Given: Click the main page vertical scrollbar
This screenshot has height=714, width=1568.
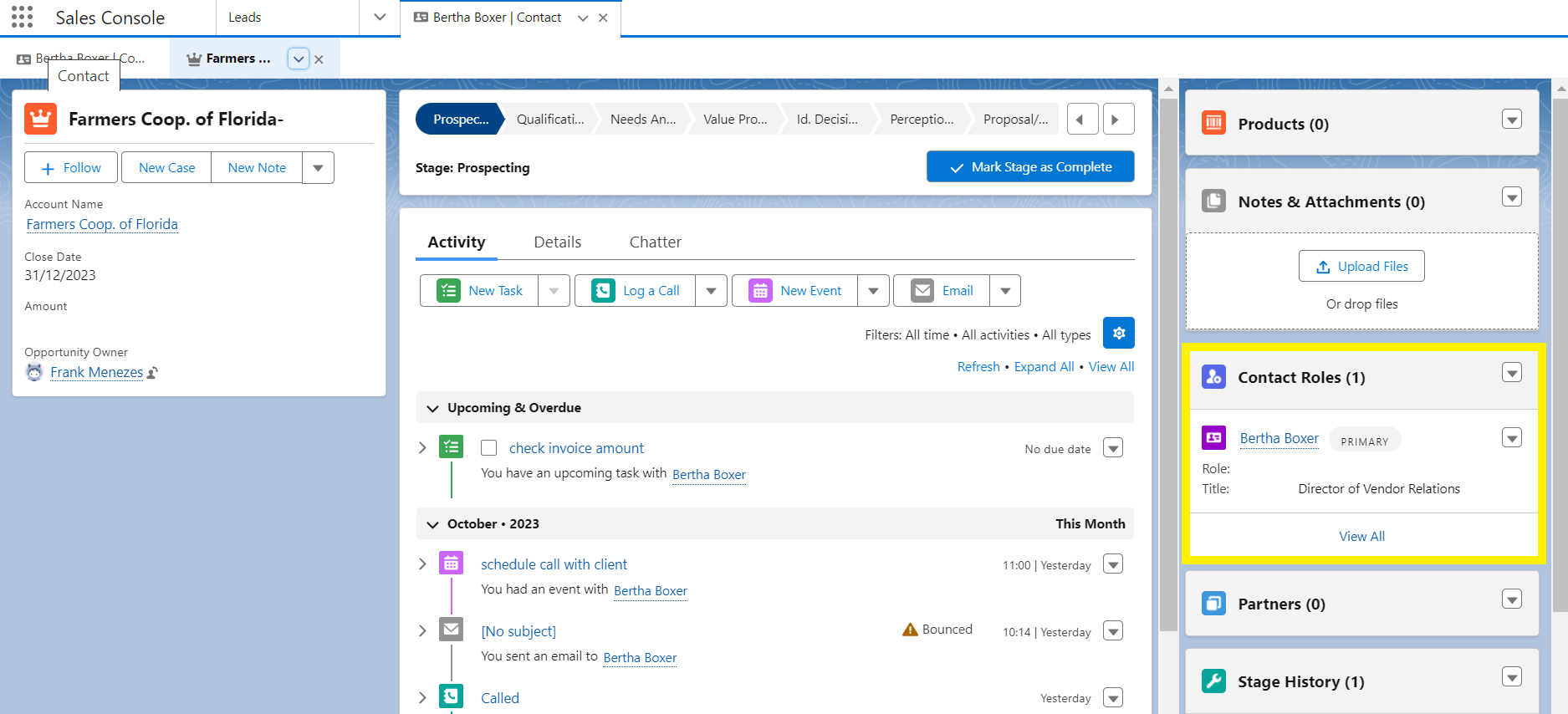Looking at the screenshot, I should pyautogui.click(x=1560, y=355).
